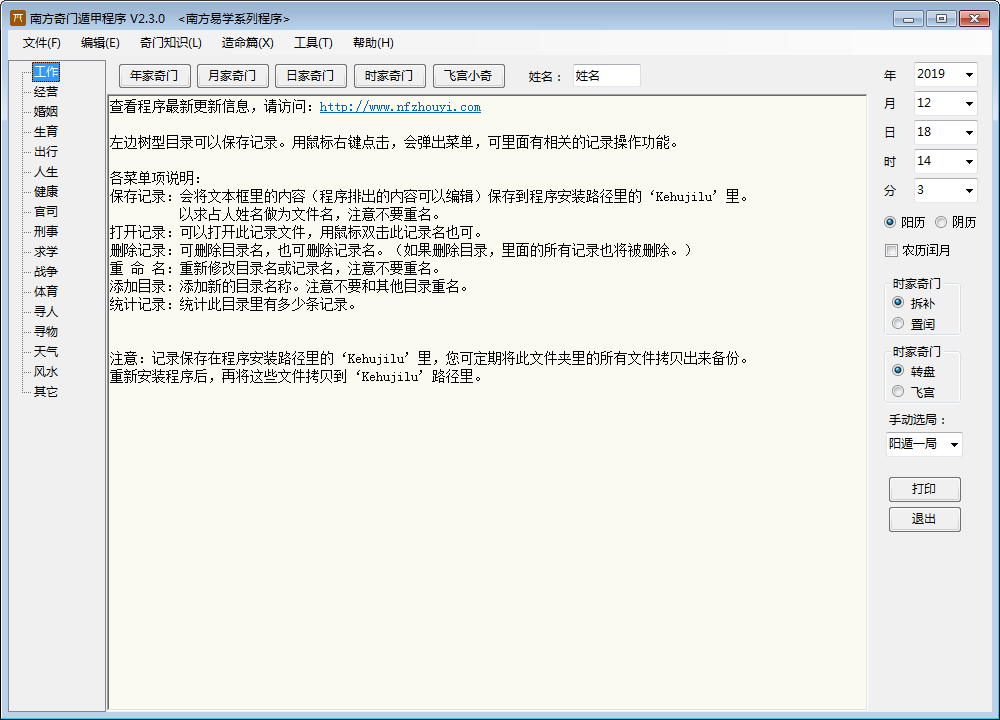
Task: Click the 年家奇门 button
Action: [154, 76]
